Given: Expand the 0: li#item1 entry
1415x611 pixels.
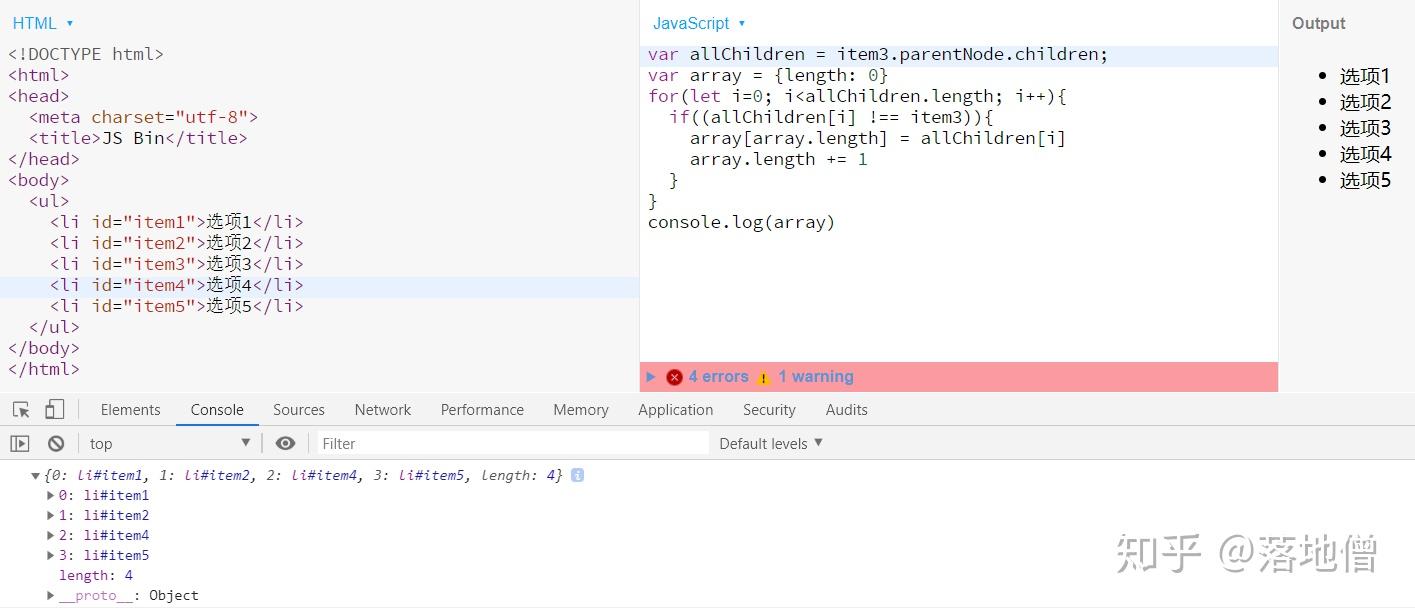Looking at the screenshot, I should (51, 495).
